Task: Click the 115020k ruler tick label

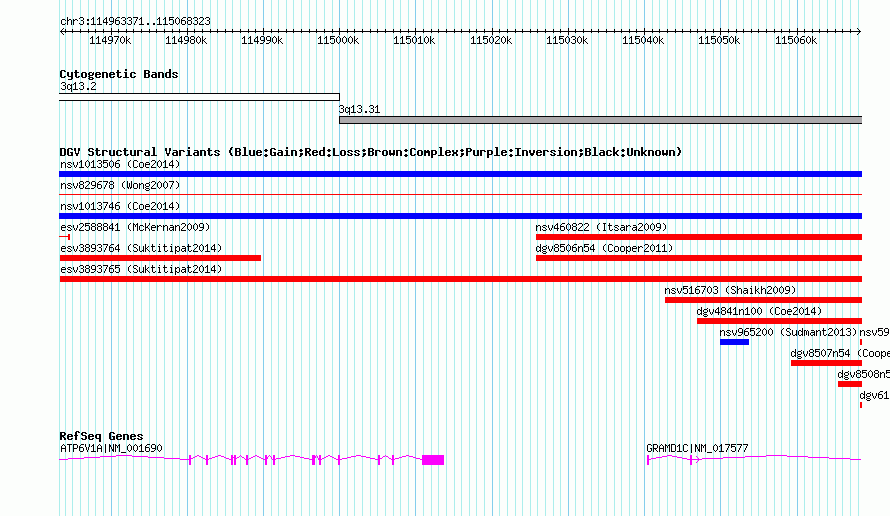Action: 491,40
